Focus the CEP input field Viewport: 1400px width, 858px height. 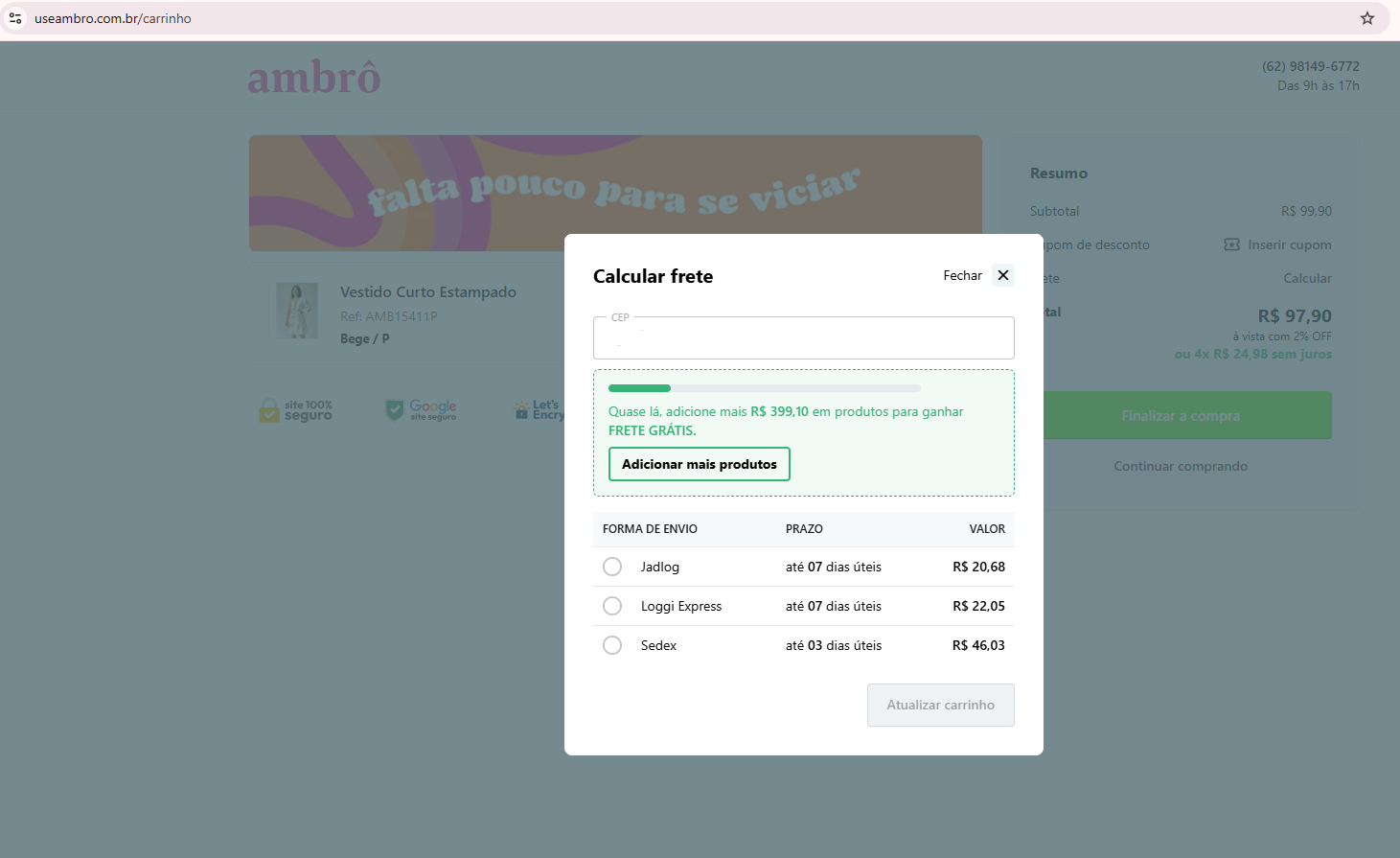click(803, 338)
